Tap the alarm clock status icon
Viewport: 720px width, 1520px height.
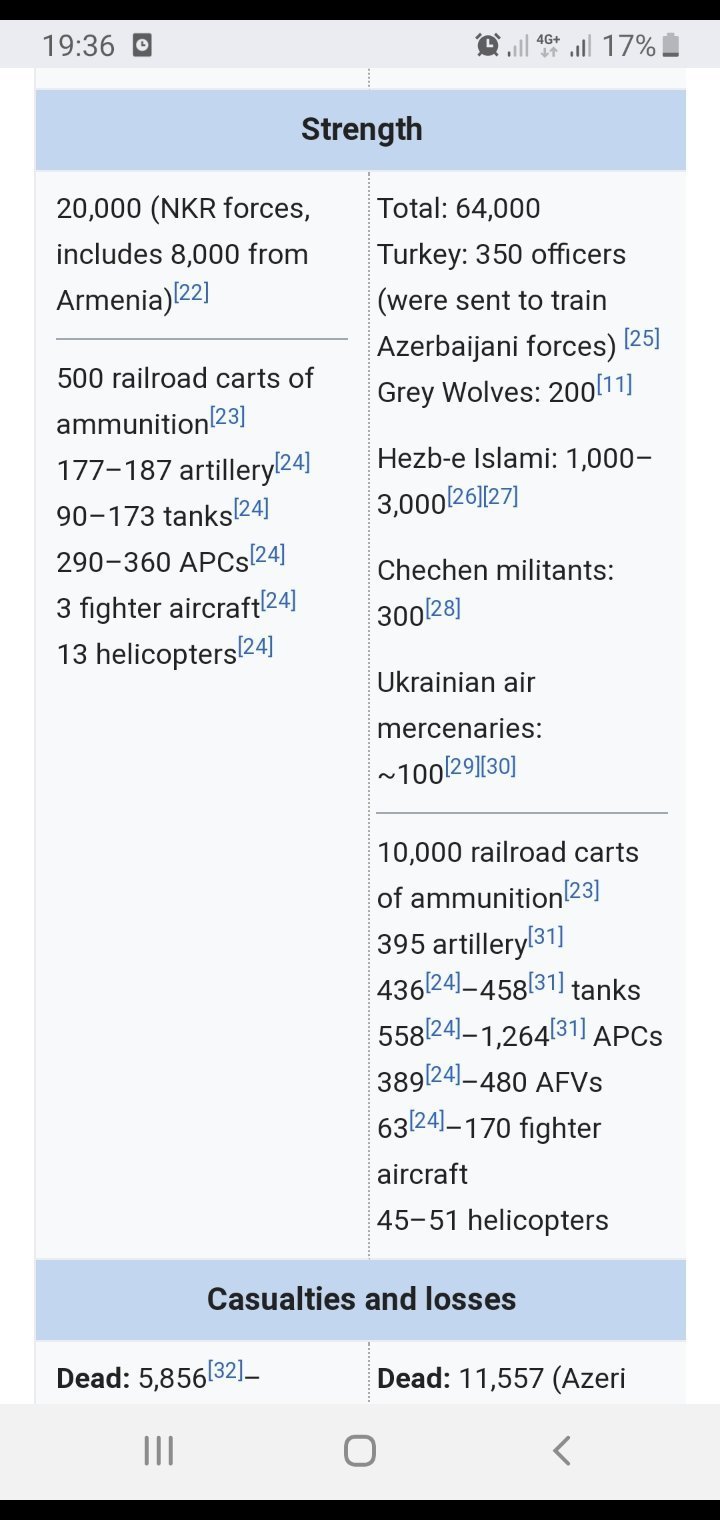pyautogui.click(x=488, y=45)
